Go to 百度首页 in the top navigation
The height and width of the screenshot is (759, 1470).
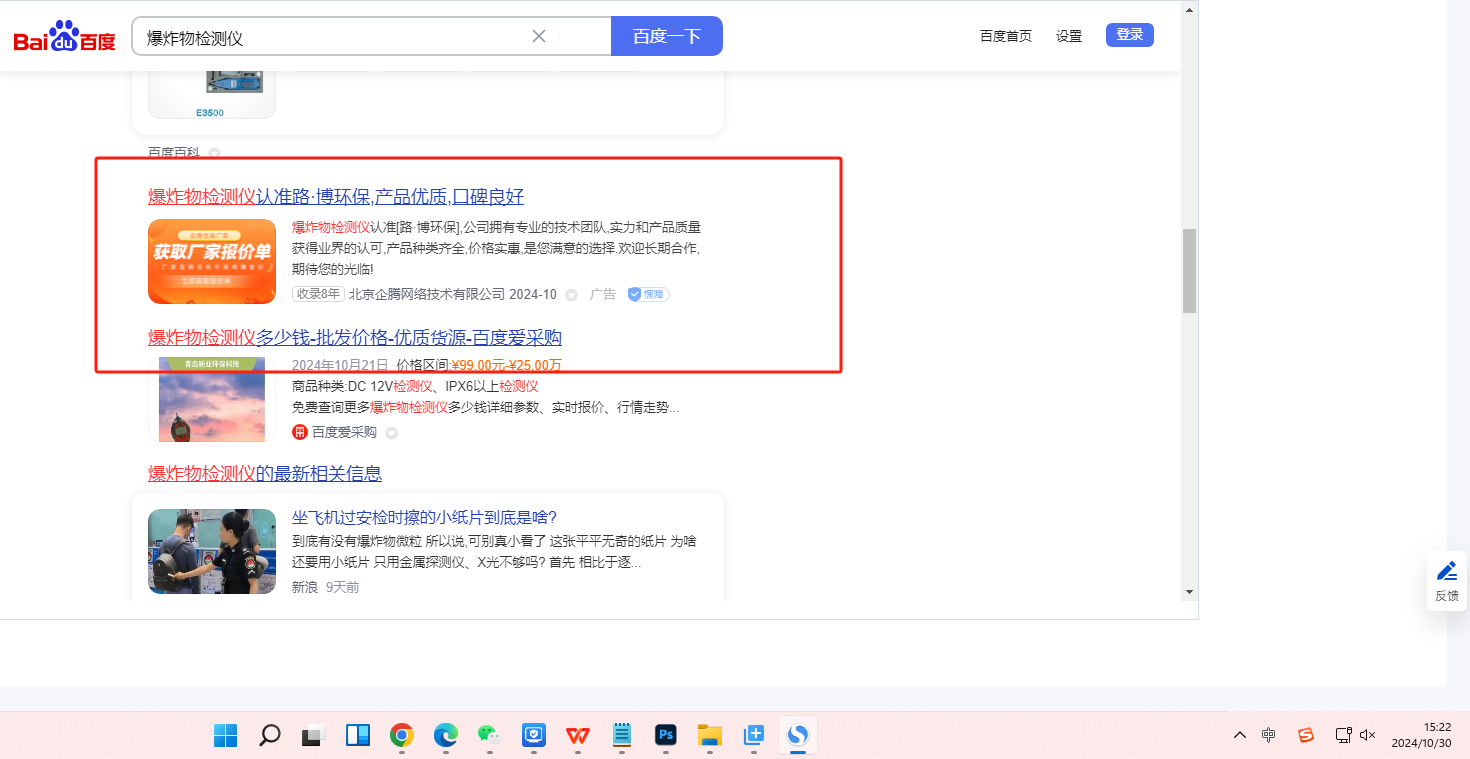[1005, 36]
